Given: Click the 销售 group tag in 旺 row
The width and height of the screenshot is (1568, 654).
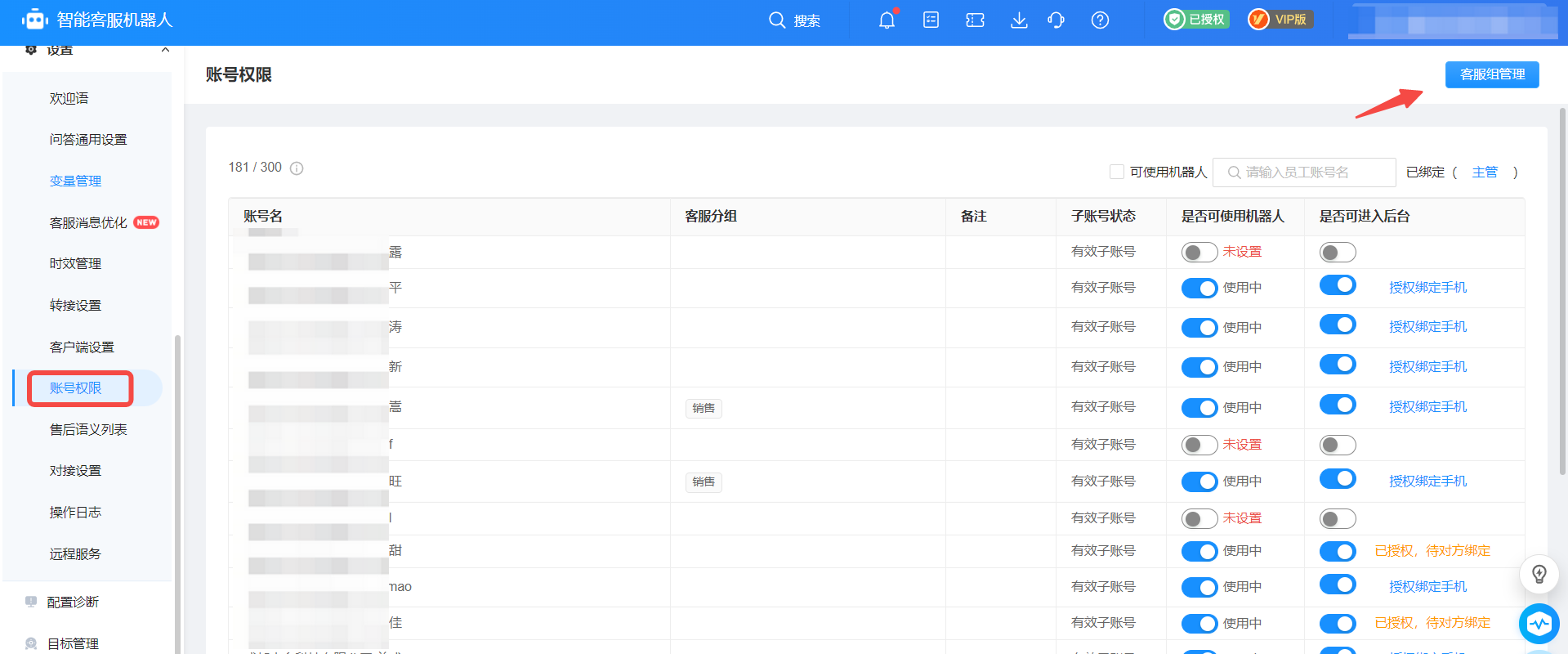Looking at the screenshot, I should point(704,482).
